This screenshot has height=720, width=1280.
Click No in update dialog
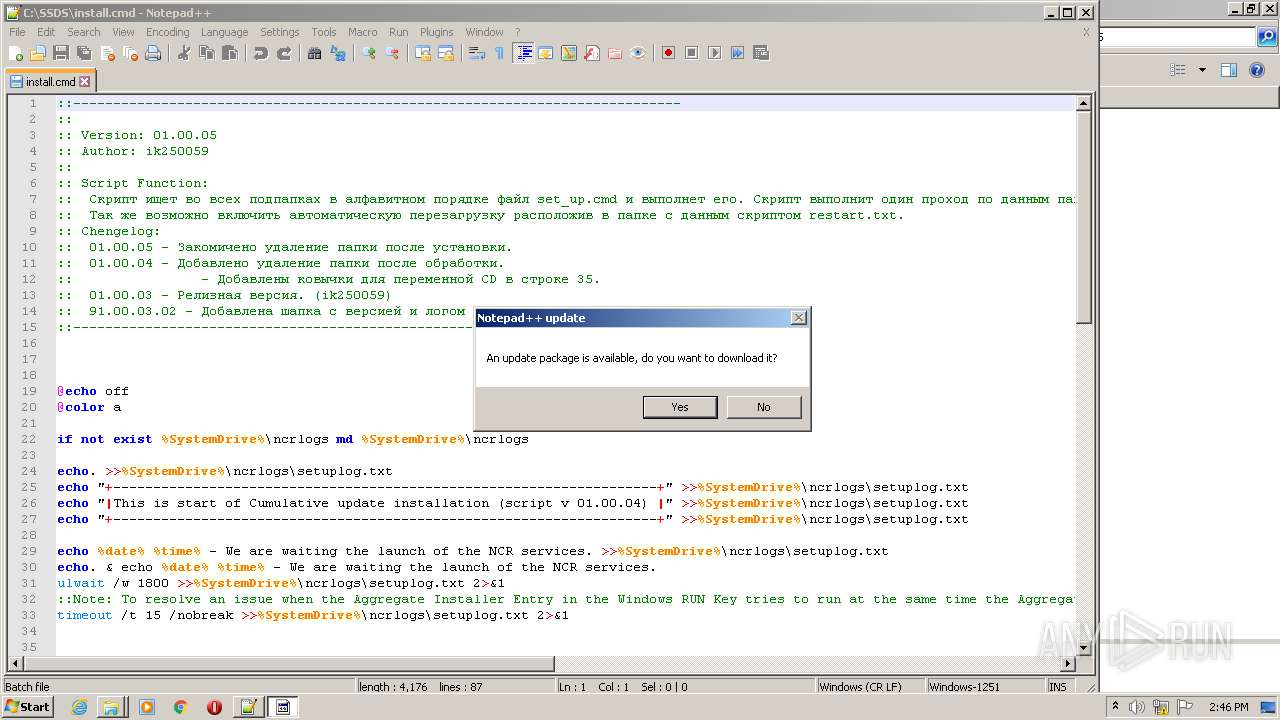pyautogui.click(x=764, y=407)
